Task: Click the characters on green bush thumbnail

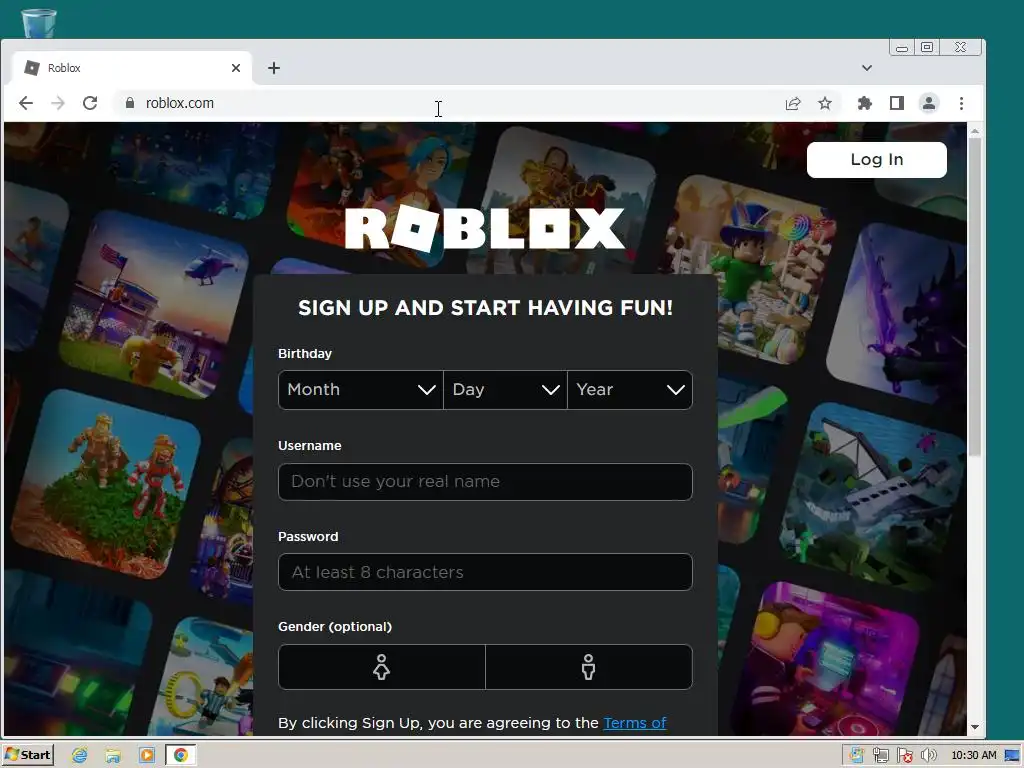Action: (x=104, y=485)
